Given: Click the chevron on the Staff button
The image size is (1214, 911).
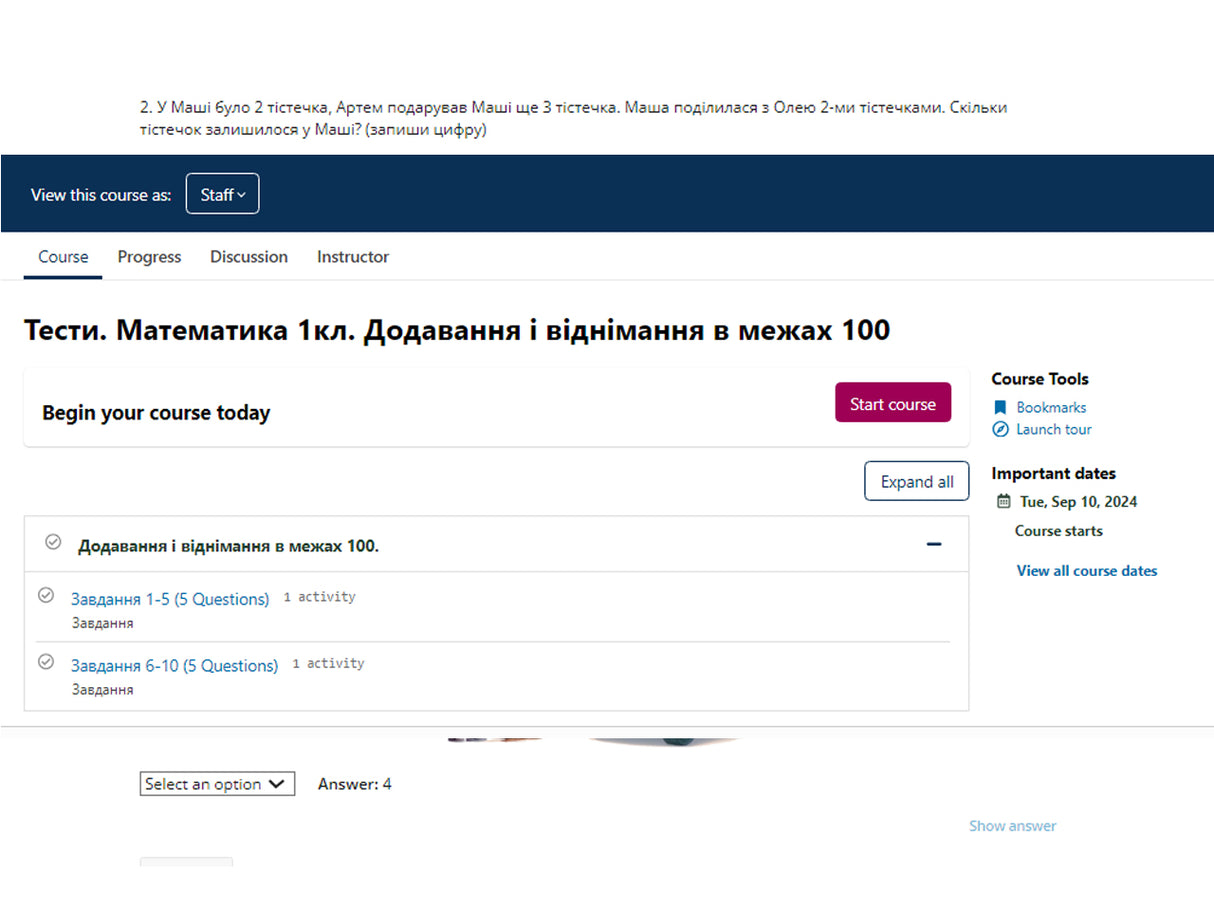Looking at the screenshot, I should click(243, 194).
